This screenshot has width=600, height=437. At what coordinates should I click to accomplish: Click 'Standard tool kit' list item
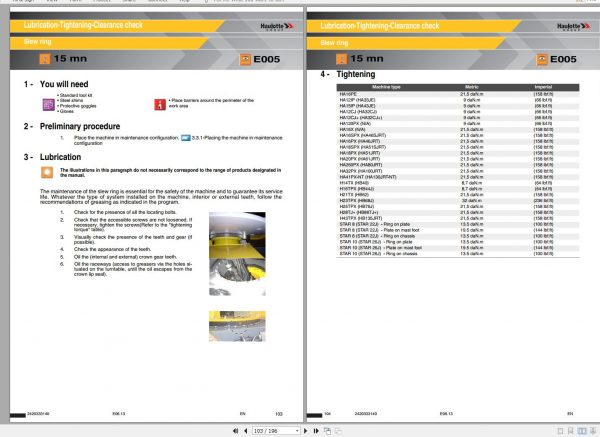[75, 95]
